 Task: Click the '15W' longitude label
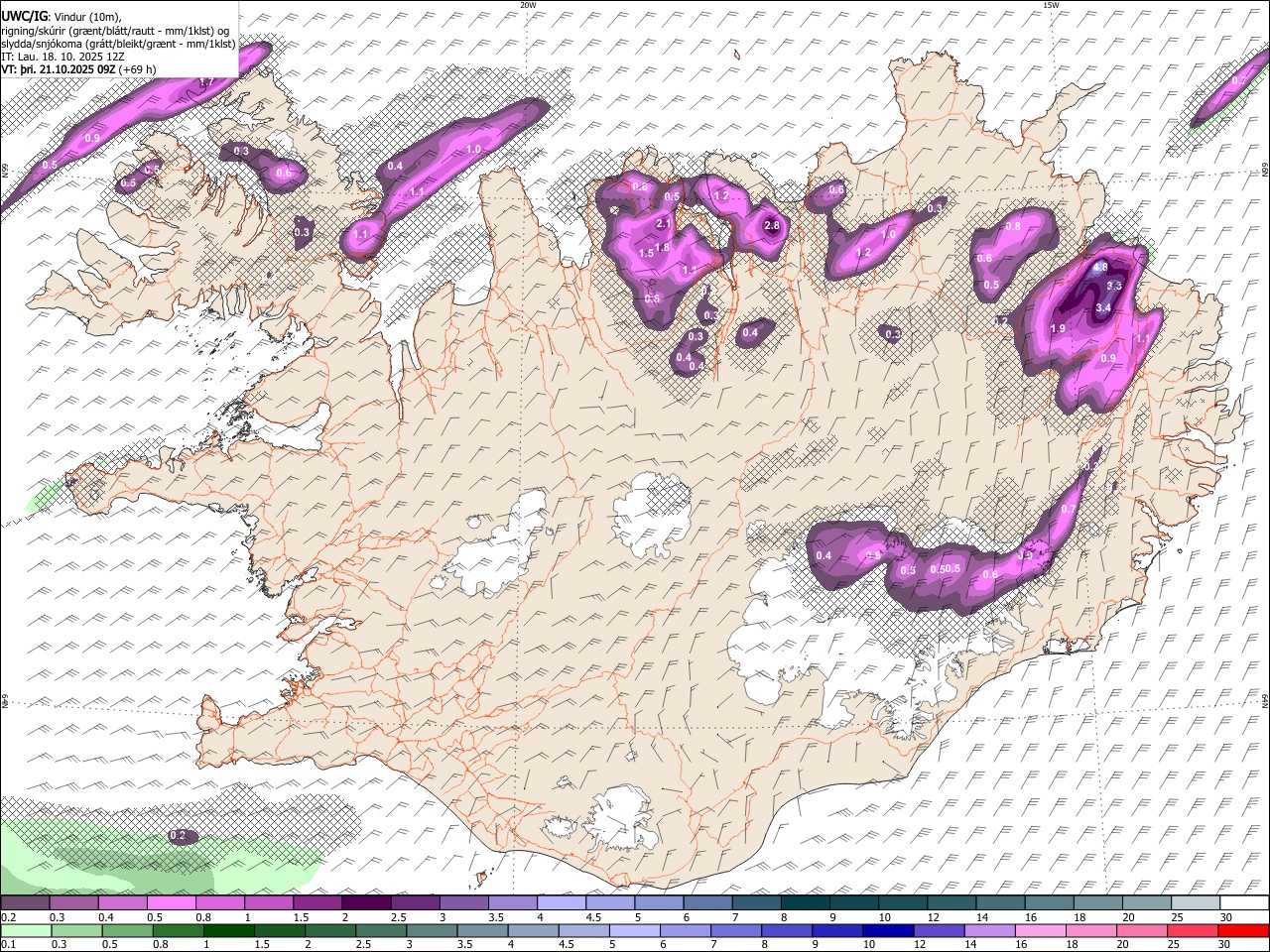tap(1051, 5)
